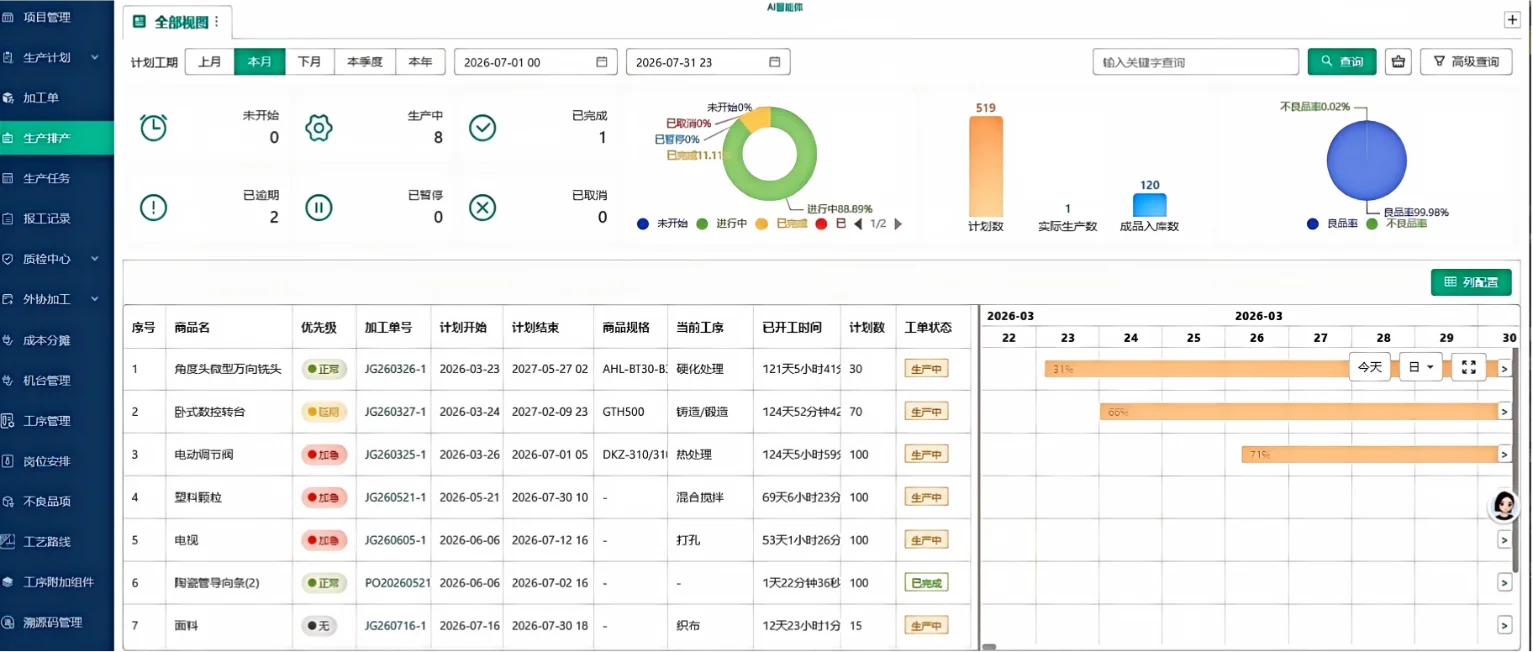Jump to 今天 in the Gantt chart
This screenshot has width=1533, height=652.
pyautogui.click(x=1370, y=367)
